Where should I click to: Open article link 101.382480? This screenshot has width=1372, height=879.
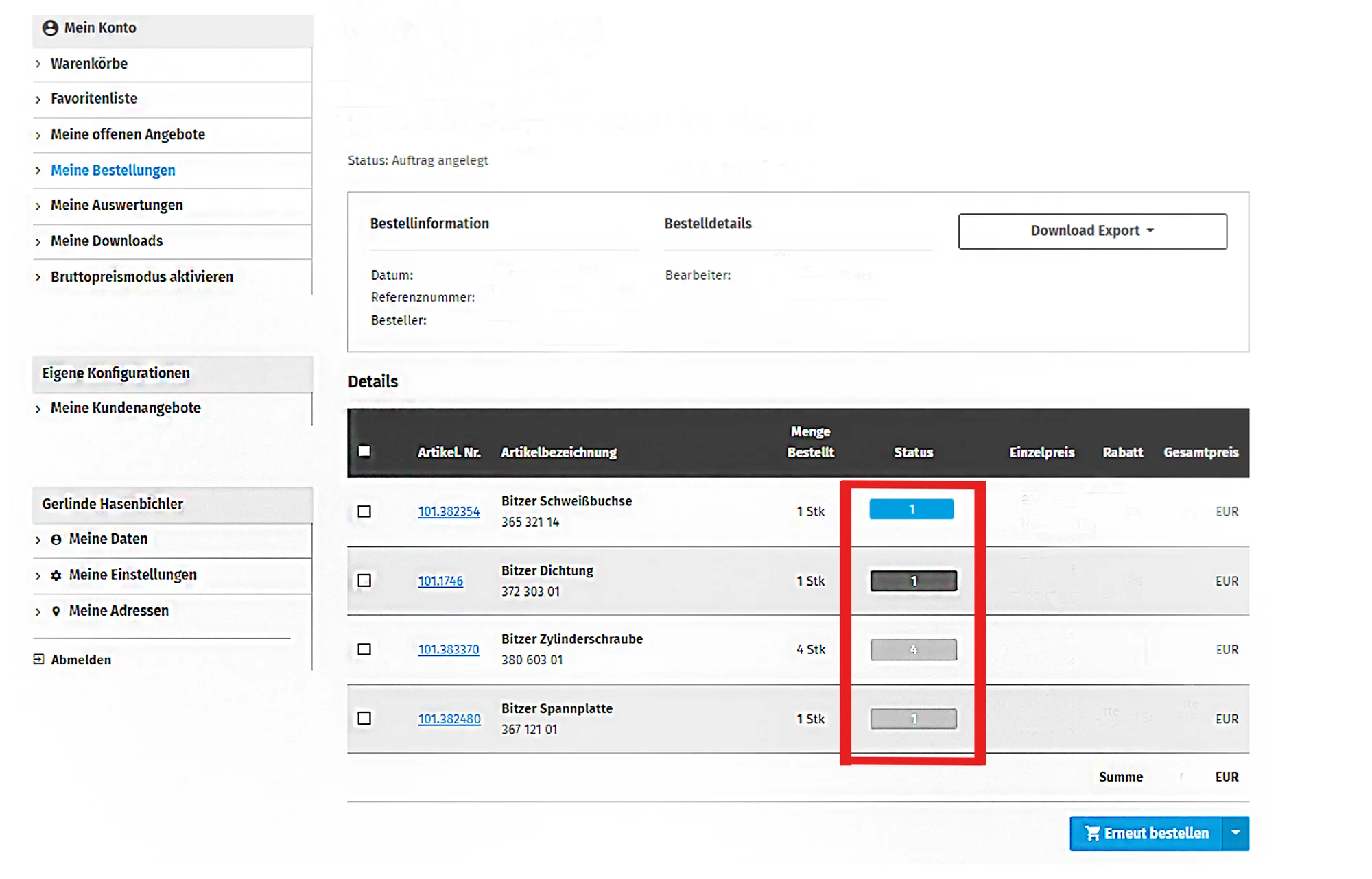coord(449,719)
